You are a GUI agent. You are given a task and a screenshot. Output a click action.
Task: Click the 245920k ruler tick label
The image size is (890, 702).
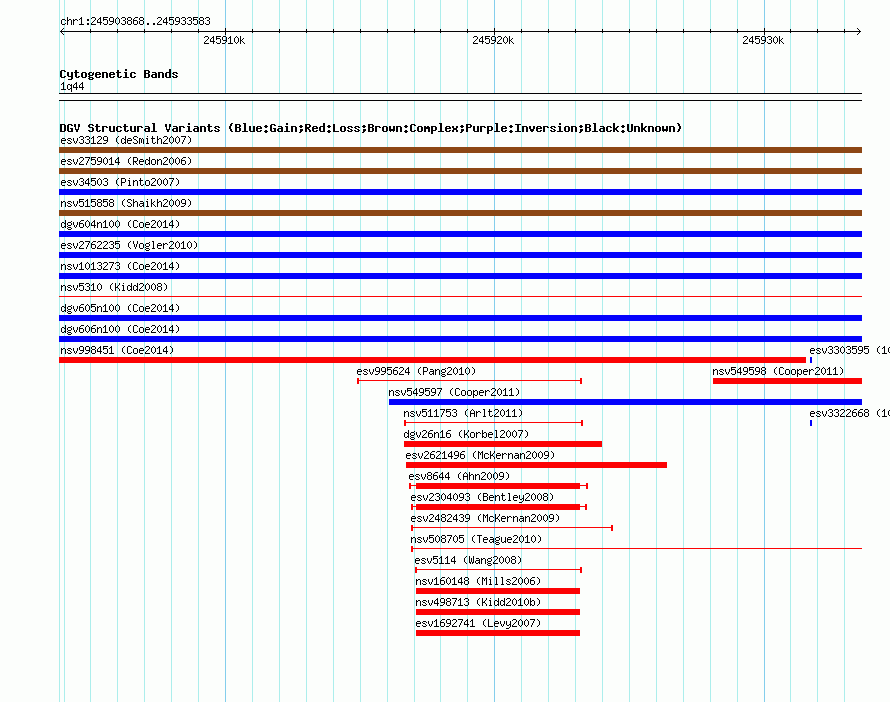[x=493, y=40]
